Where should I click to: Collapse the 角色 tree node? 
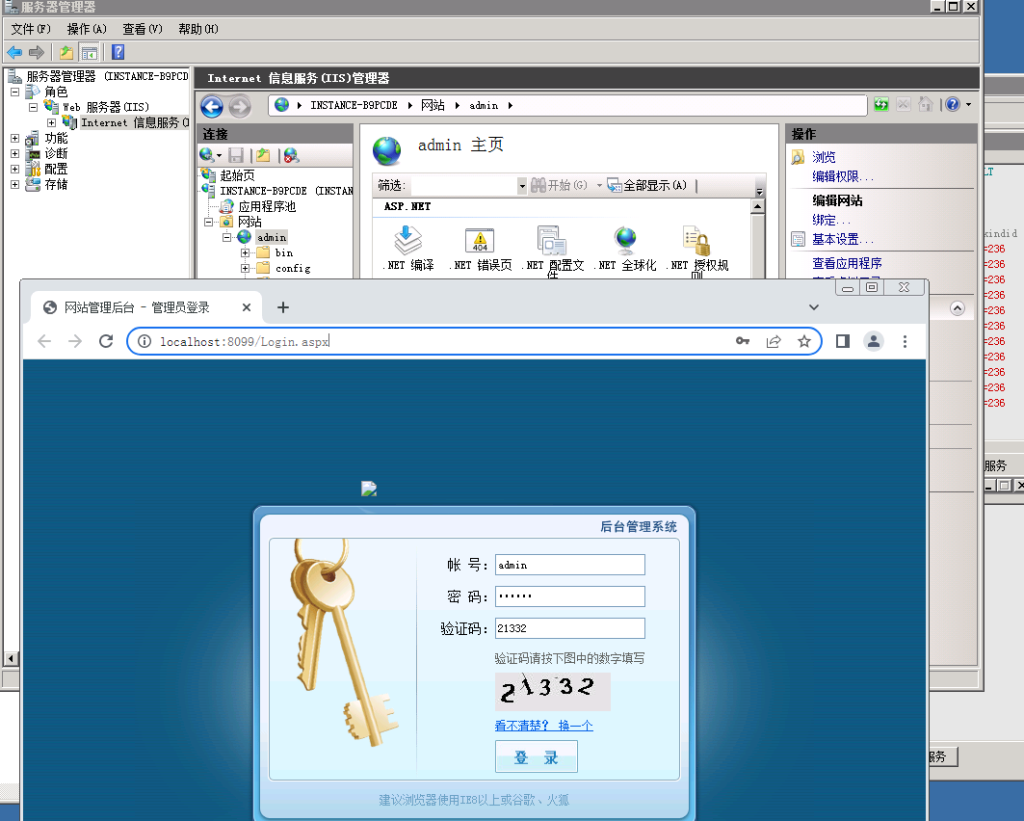pyautogui.click(x=15, y=92)
